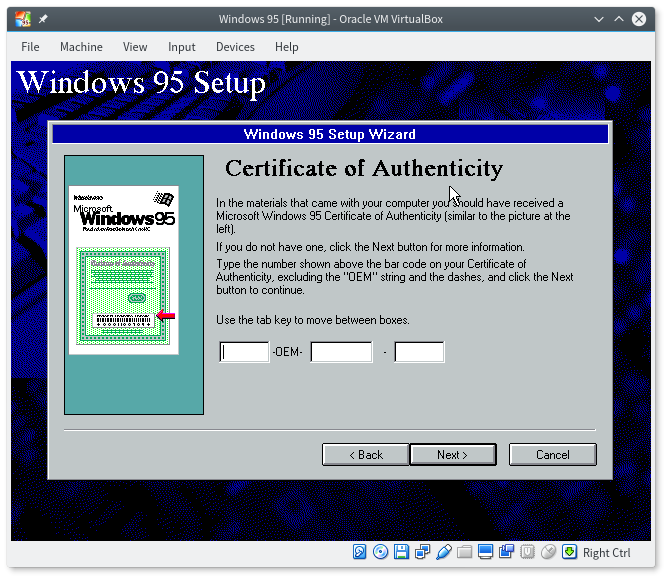Click the VirtualBox app icon in title bar
The height and width of the screenshot is (580, 668).
(23, 19)
